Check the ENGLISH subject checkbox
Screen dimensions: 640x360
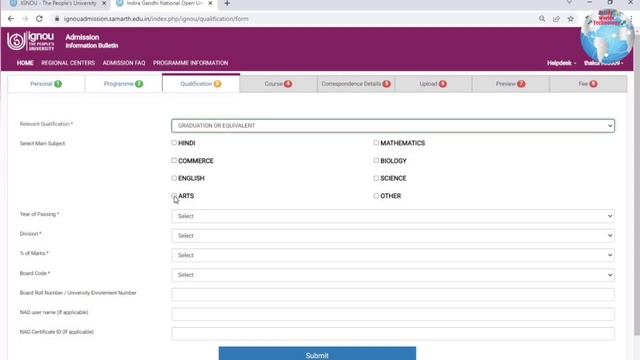click(174, 178)
